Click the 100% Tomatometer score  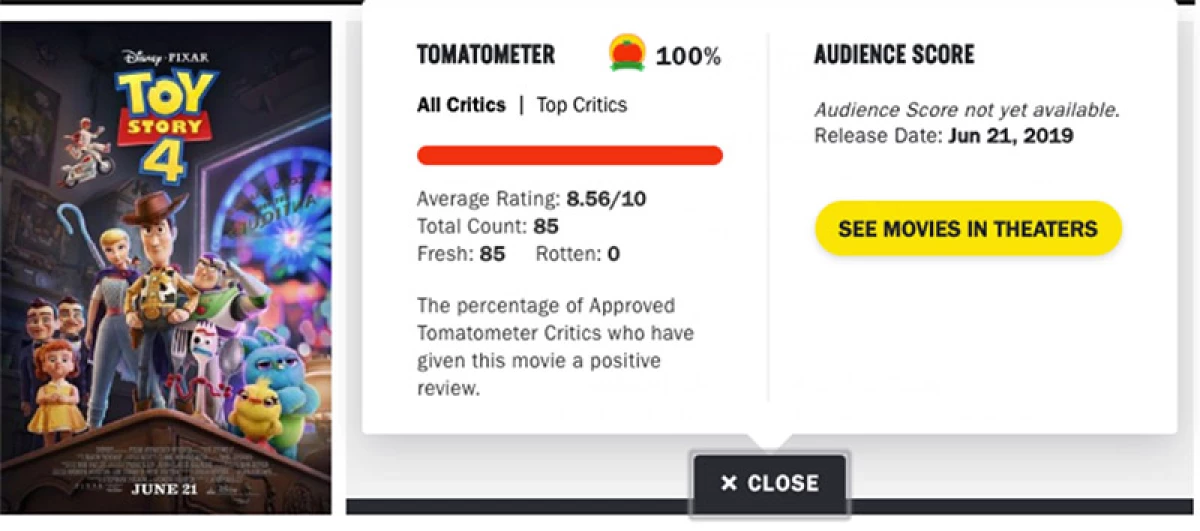click(688, 56)
